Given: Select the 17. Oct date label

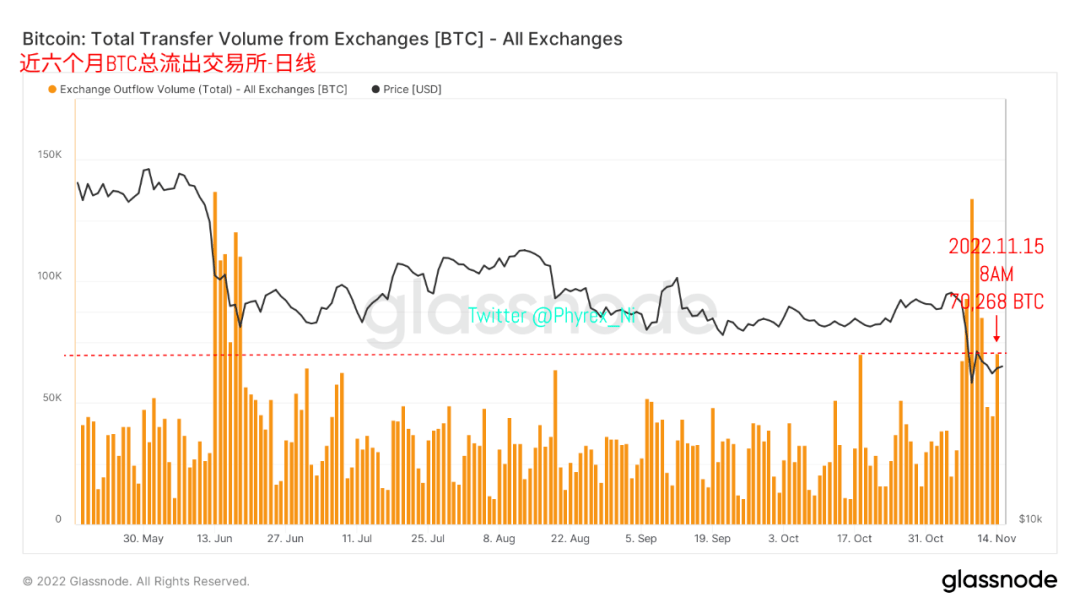Looking at the screenshot, I should (x=855, y=538).
